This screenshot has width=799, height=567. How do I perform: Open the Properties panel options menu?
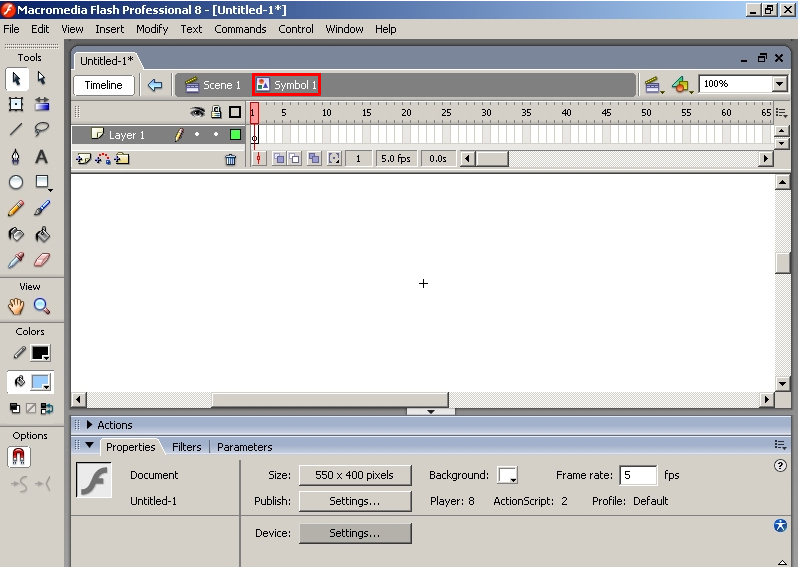coord(780,445)
